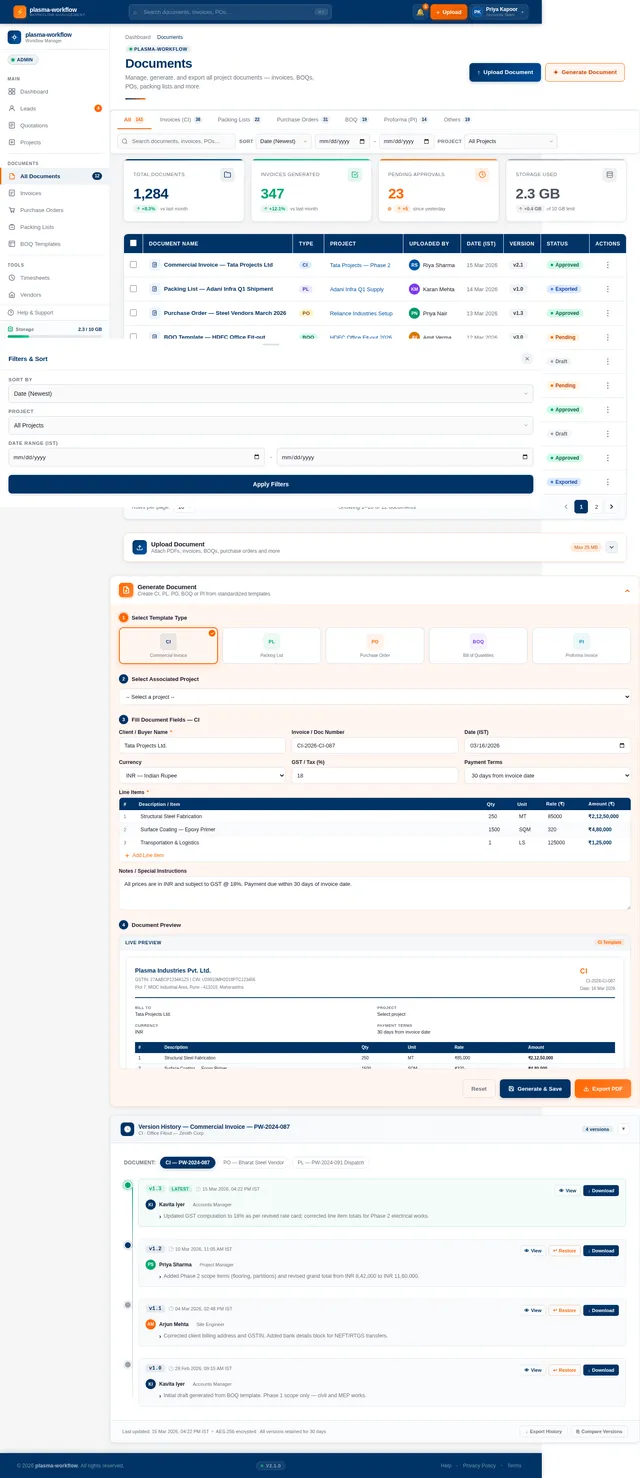
Task: Open the Select Associated Project dropdown
Action: coord(374,696)
